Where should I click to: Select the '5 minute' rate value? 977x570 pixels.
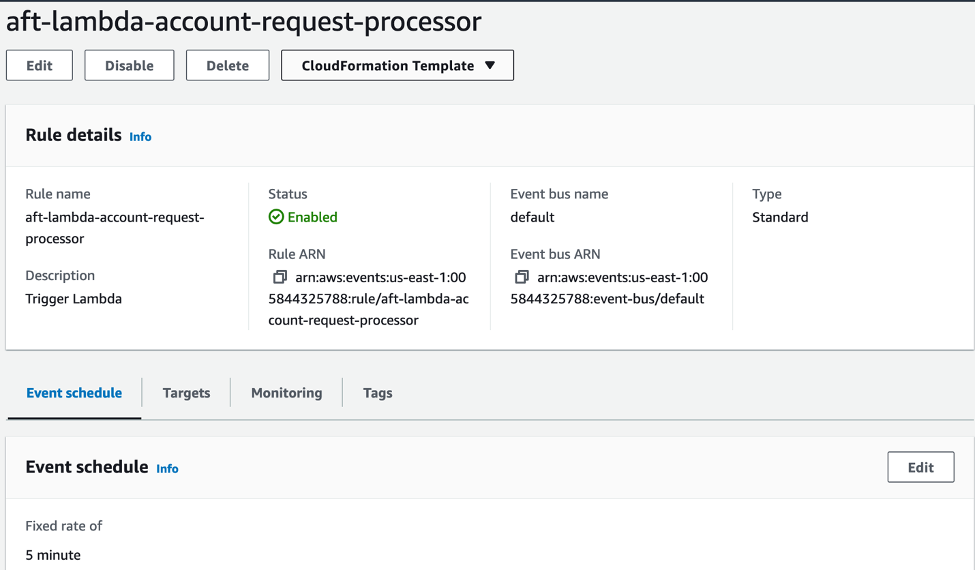53,555
